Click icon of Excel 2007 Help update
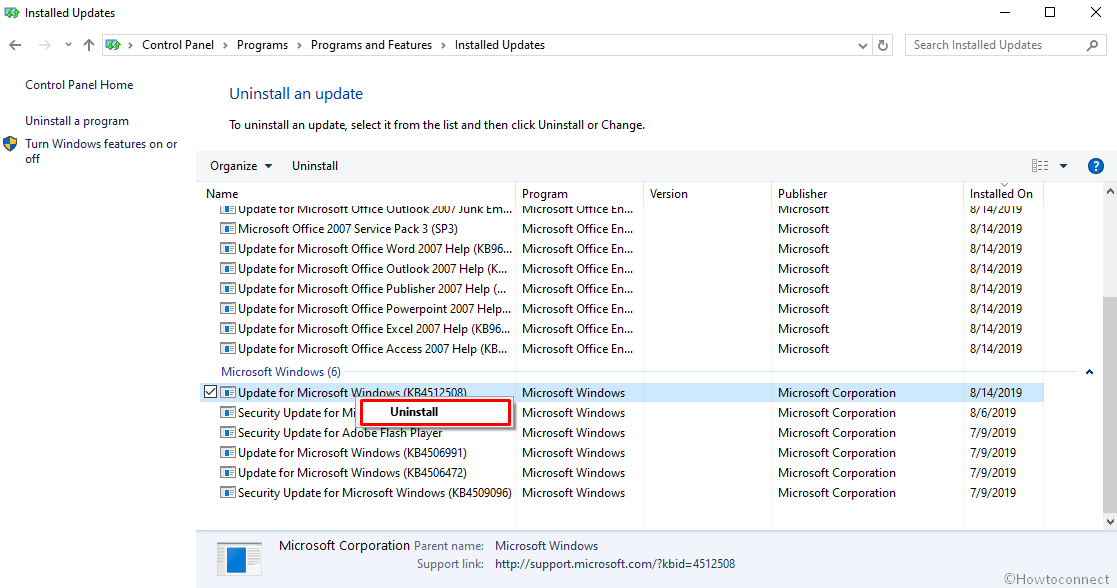Viewport: 1117px width, 588px height. (x=228, y=329)
